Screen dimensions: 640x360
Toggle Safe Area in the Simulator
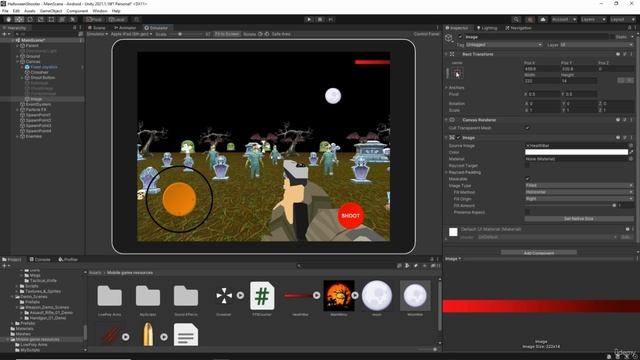coord(281,34)
